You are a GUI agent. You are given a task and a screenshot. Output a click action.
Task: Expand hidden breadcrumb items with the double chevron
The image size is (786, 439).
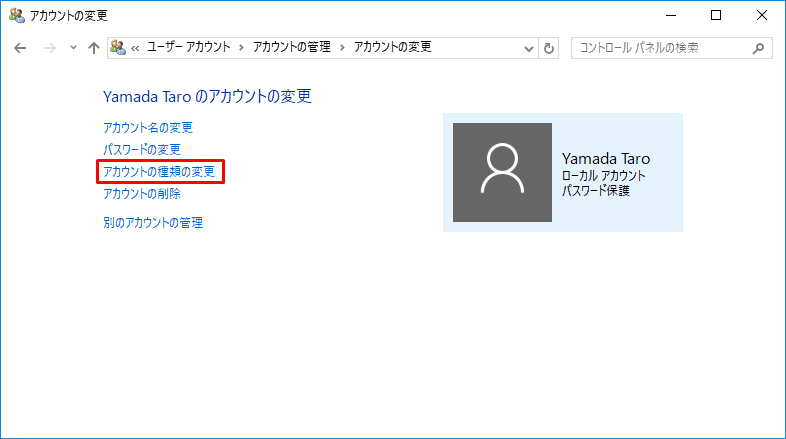tap(135, 48)
